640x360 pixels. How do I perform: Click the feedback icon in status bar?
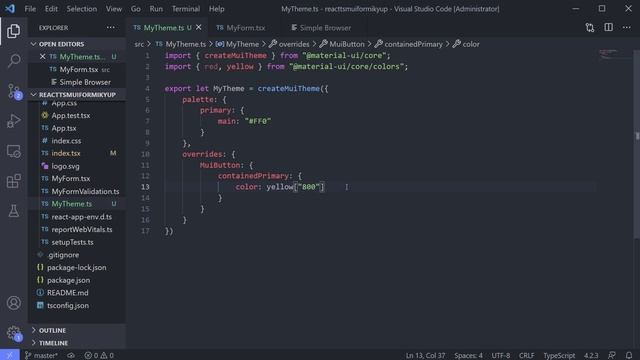pos(611,356)
